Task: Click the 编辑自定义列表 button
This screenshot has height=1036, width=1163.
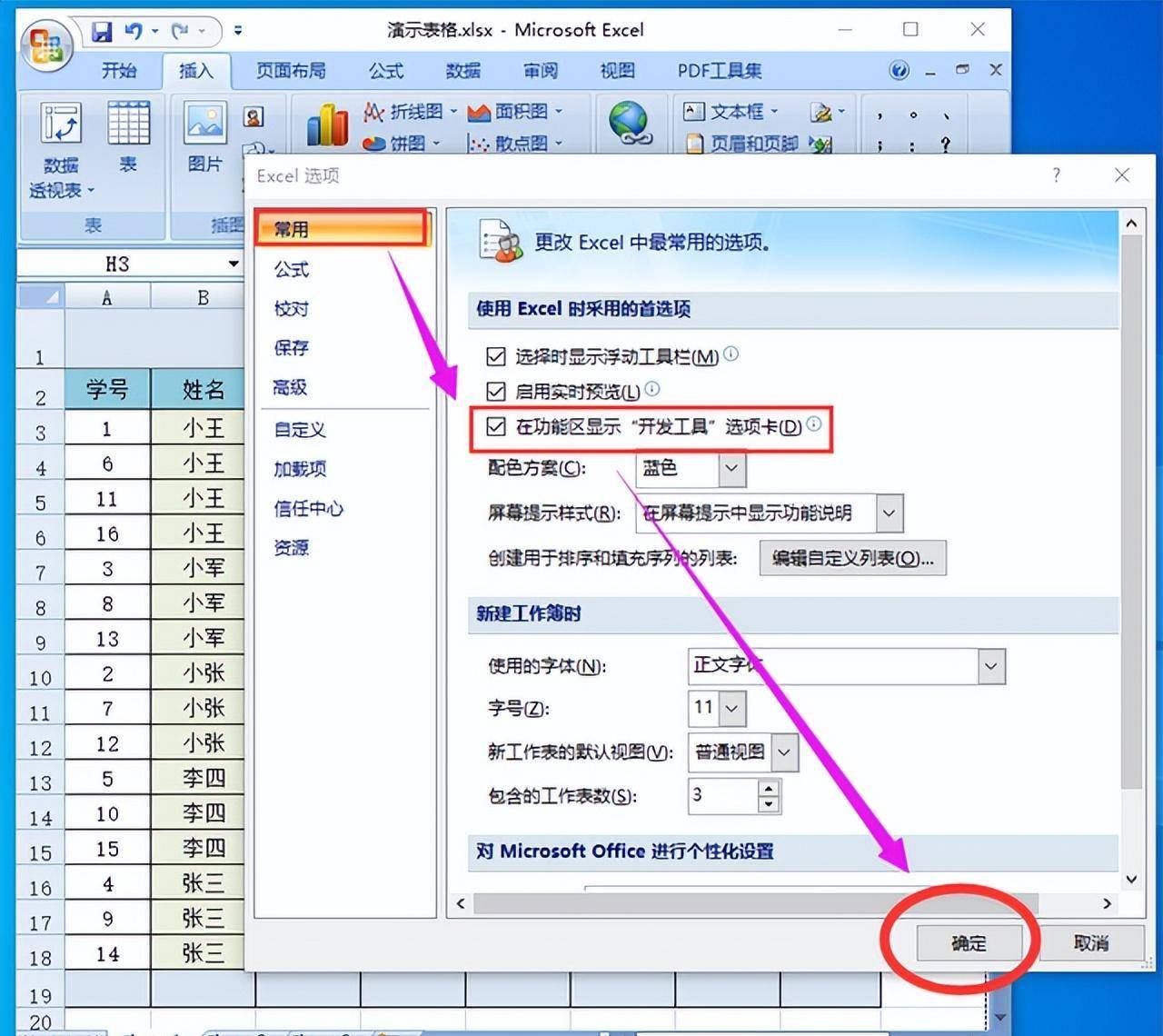Action: tap(852, 558)
